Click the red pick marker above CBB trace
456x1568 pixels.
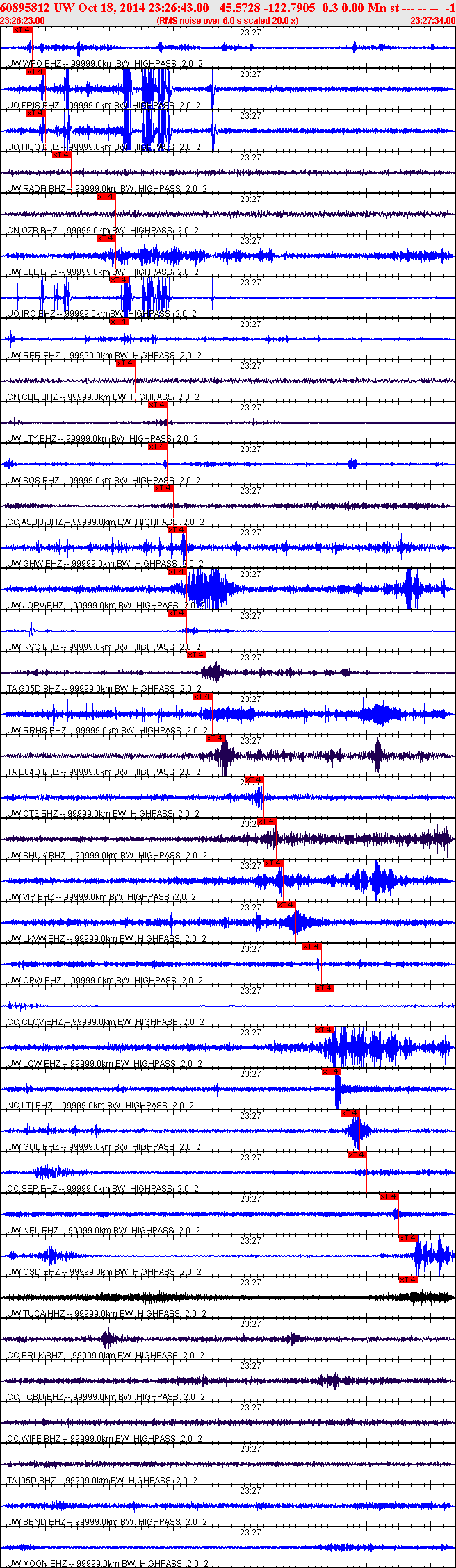[125, 363]
